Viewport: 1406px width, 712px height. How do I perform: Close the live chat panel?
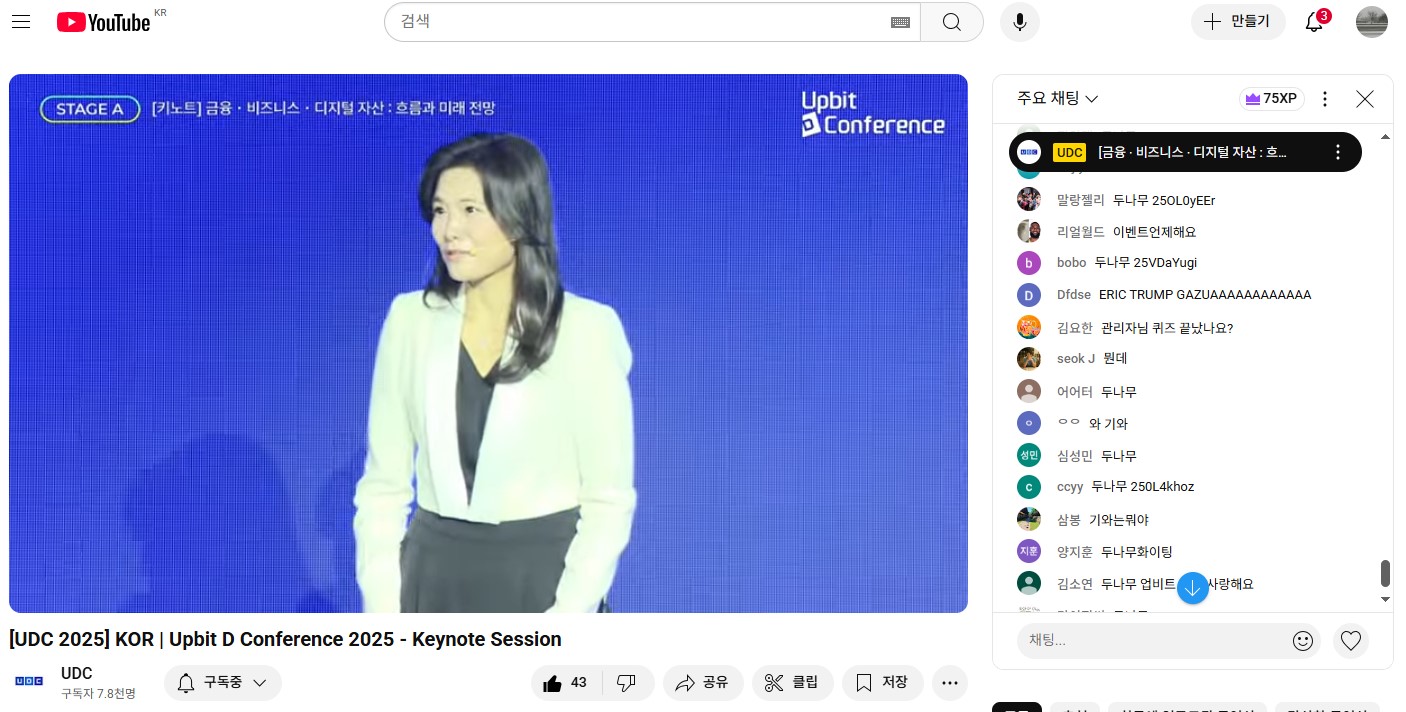[x=1365, y=99]
